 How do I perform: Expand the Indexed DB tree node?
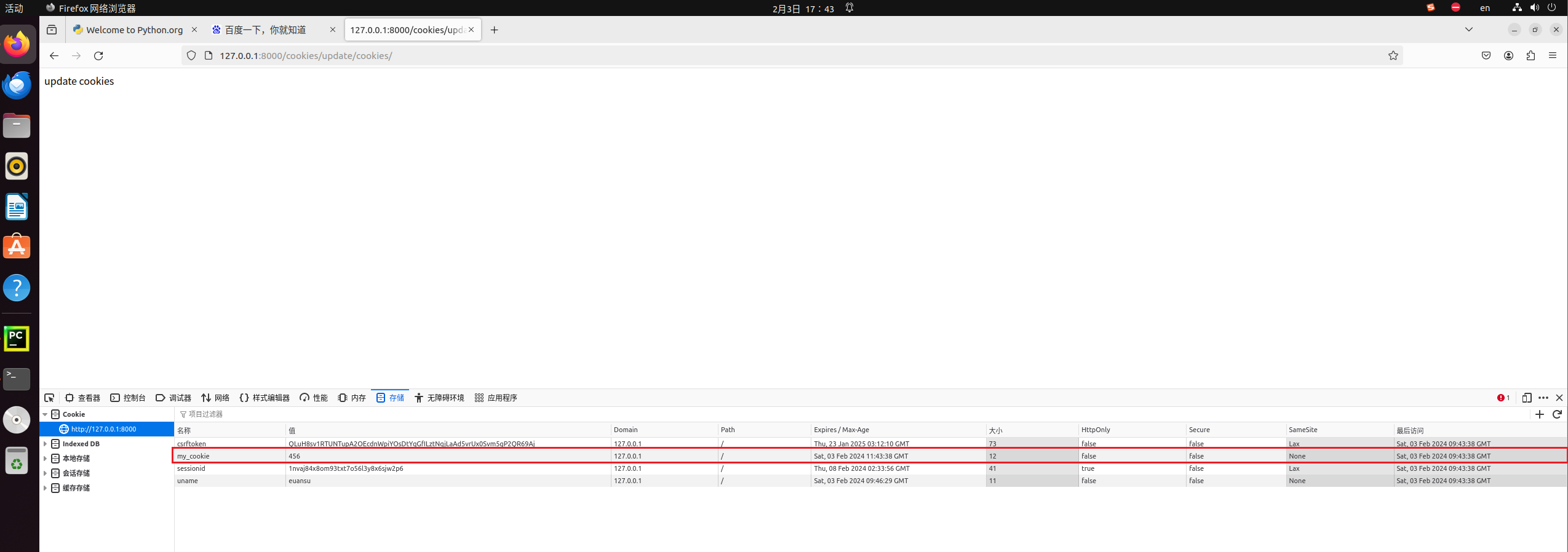click(x=45, y=444)
